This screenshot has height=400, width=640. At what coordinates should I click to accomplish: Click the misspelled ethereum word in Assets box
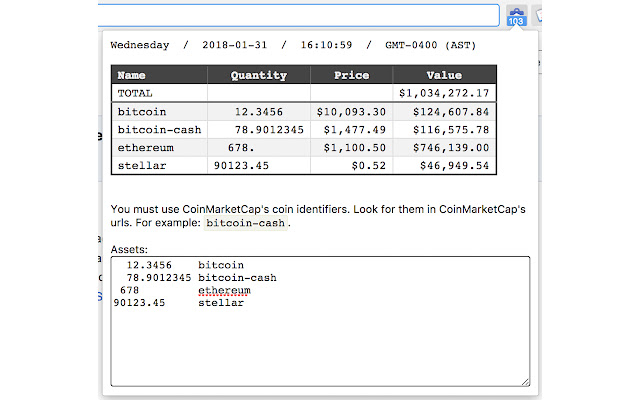tap(224, 291)
